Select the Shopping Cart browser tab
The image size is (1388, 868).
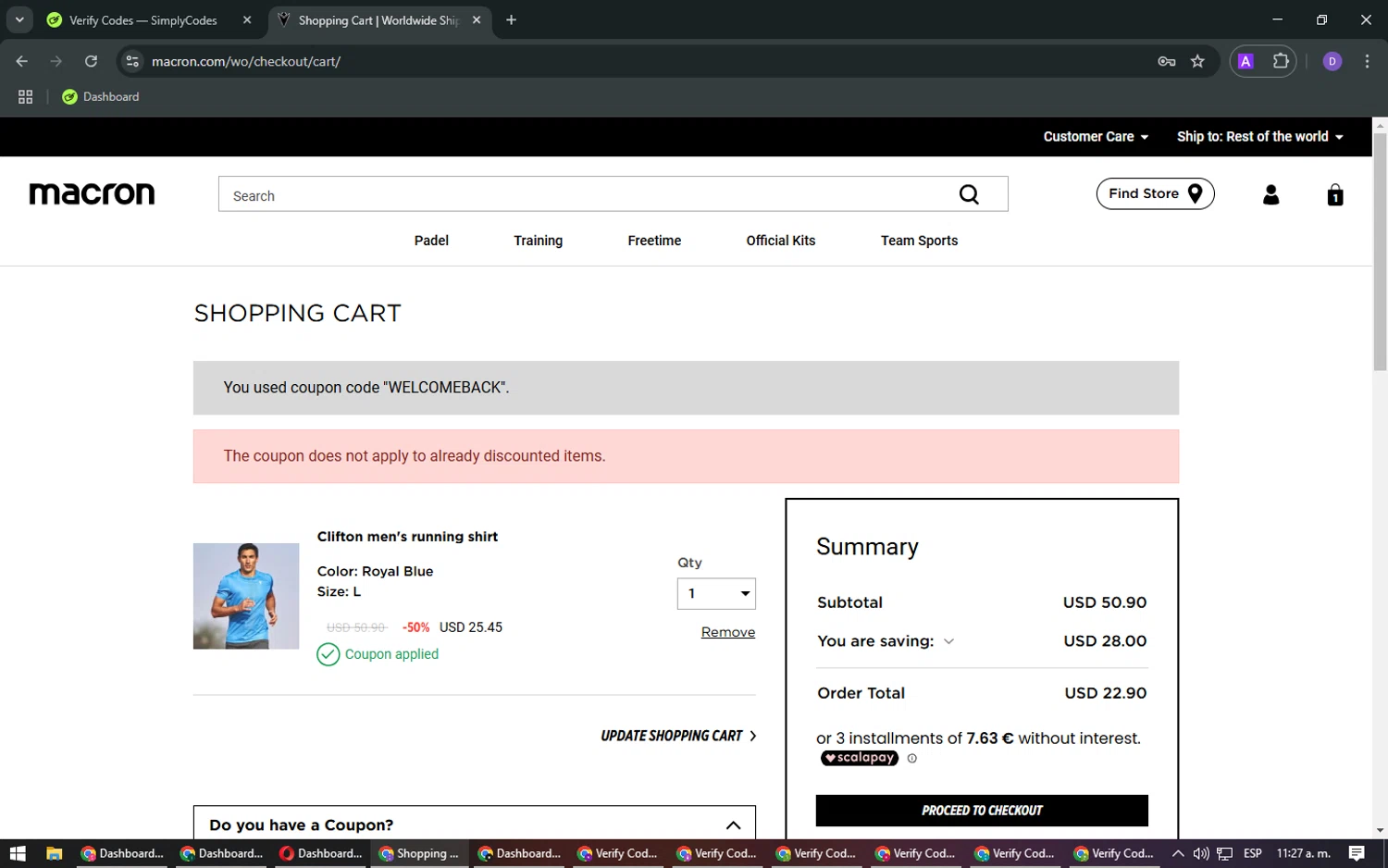[378, 19]
